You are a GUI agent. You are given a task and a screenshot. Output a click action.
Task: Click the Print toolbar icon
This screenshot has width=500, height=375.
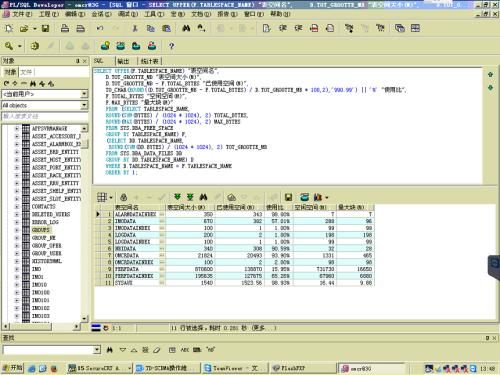click(x=65, y=28)
